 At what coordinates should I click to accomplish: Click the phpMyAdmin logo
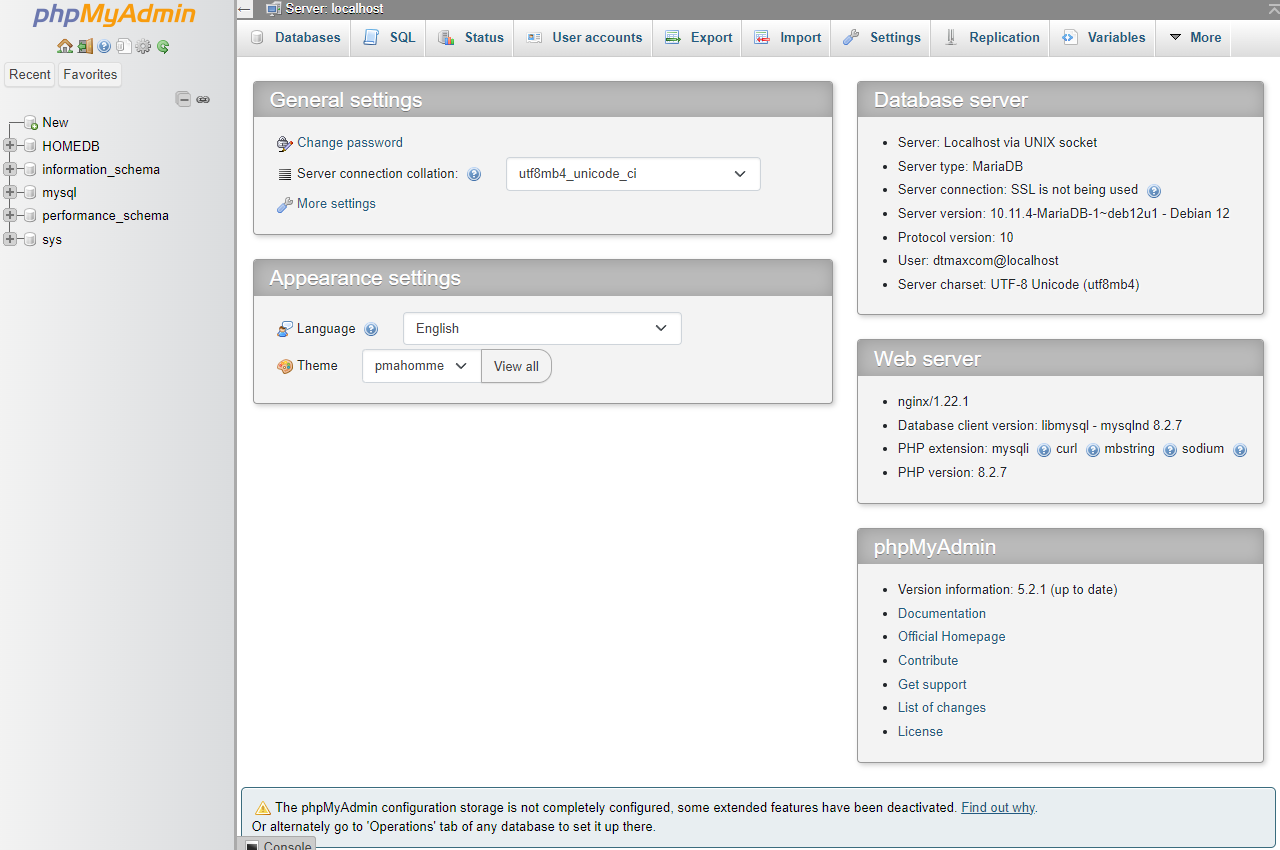[113, 15]
